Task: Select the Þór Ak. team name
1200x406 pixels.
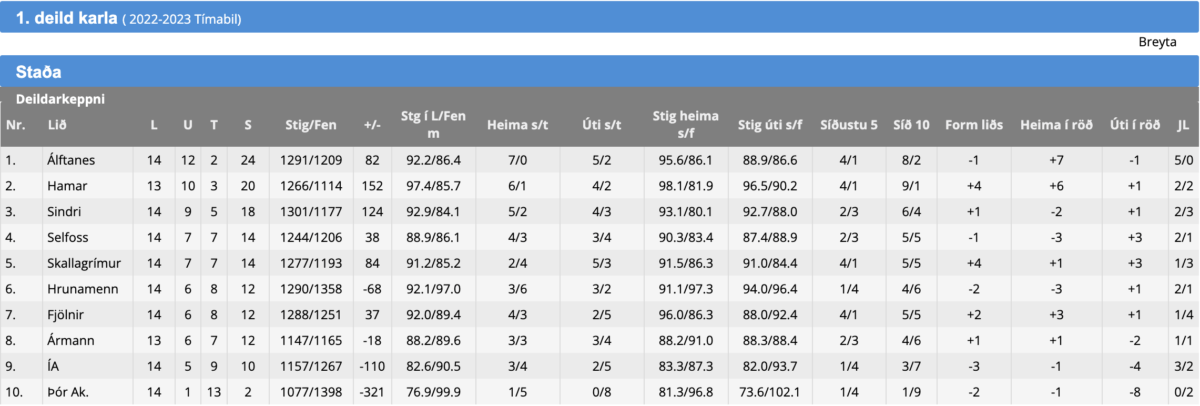Action: pos(67,393)
